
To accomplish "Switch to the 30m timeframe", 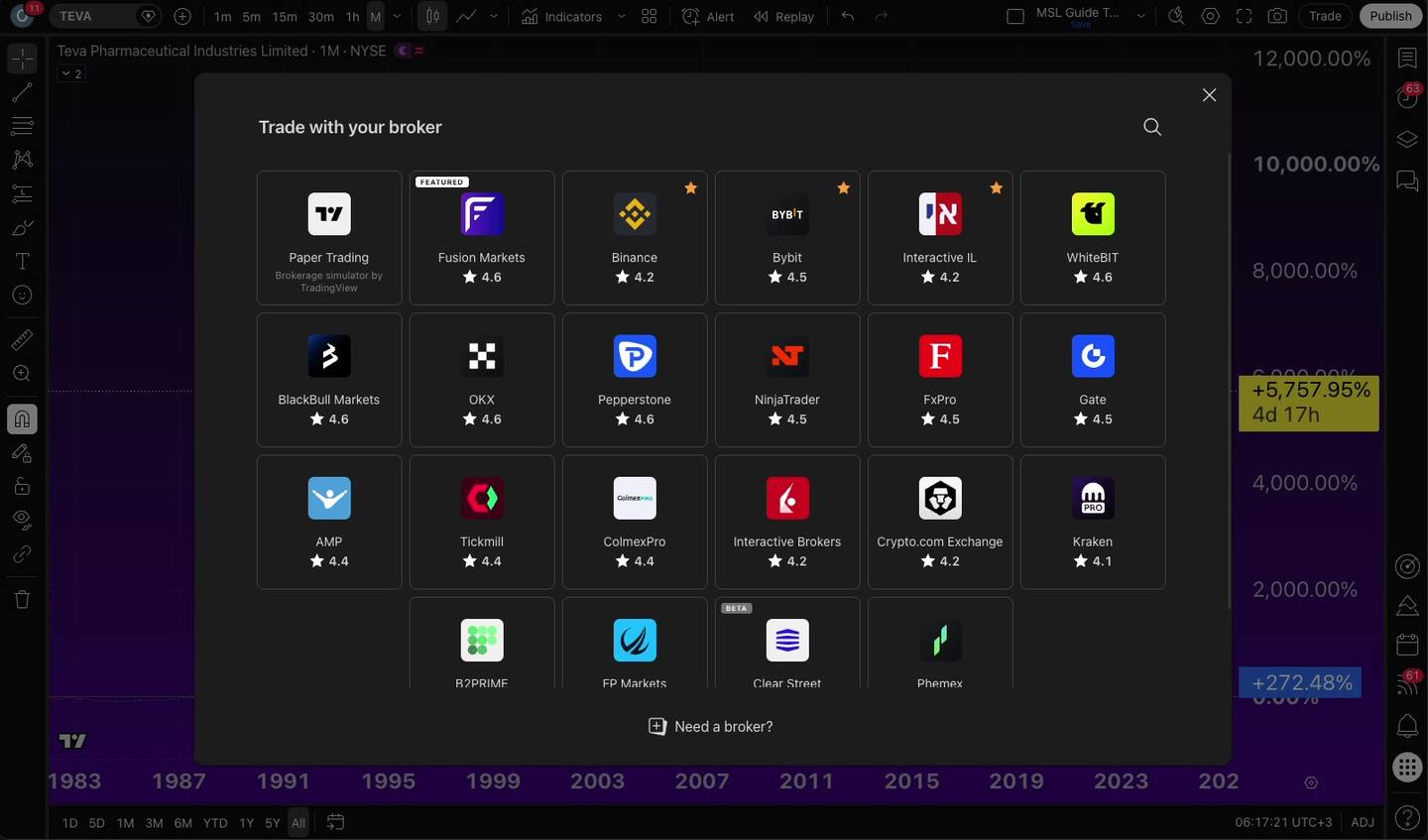I will click(321, 17).
